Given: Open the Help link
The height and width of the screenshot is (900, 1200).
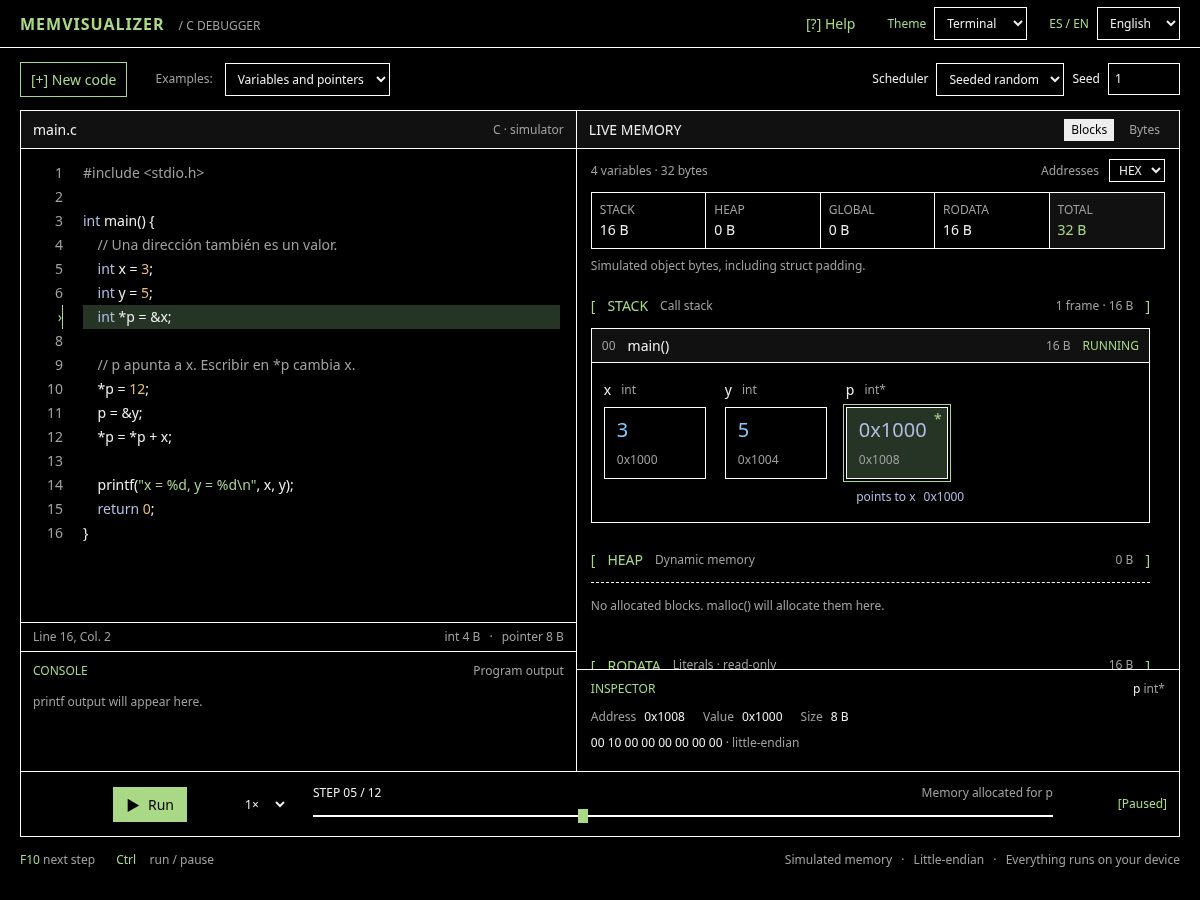Looking at the screenshot, I should [830, 24].
